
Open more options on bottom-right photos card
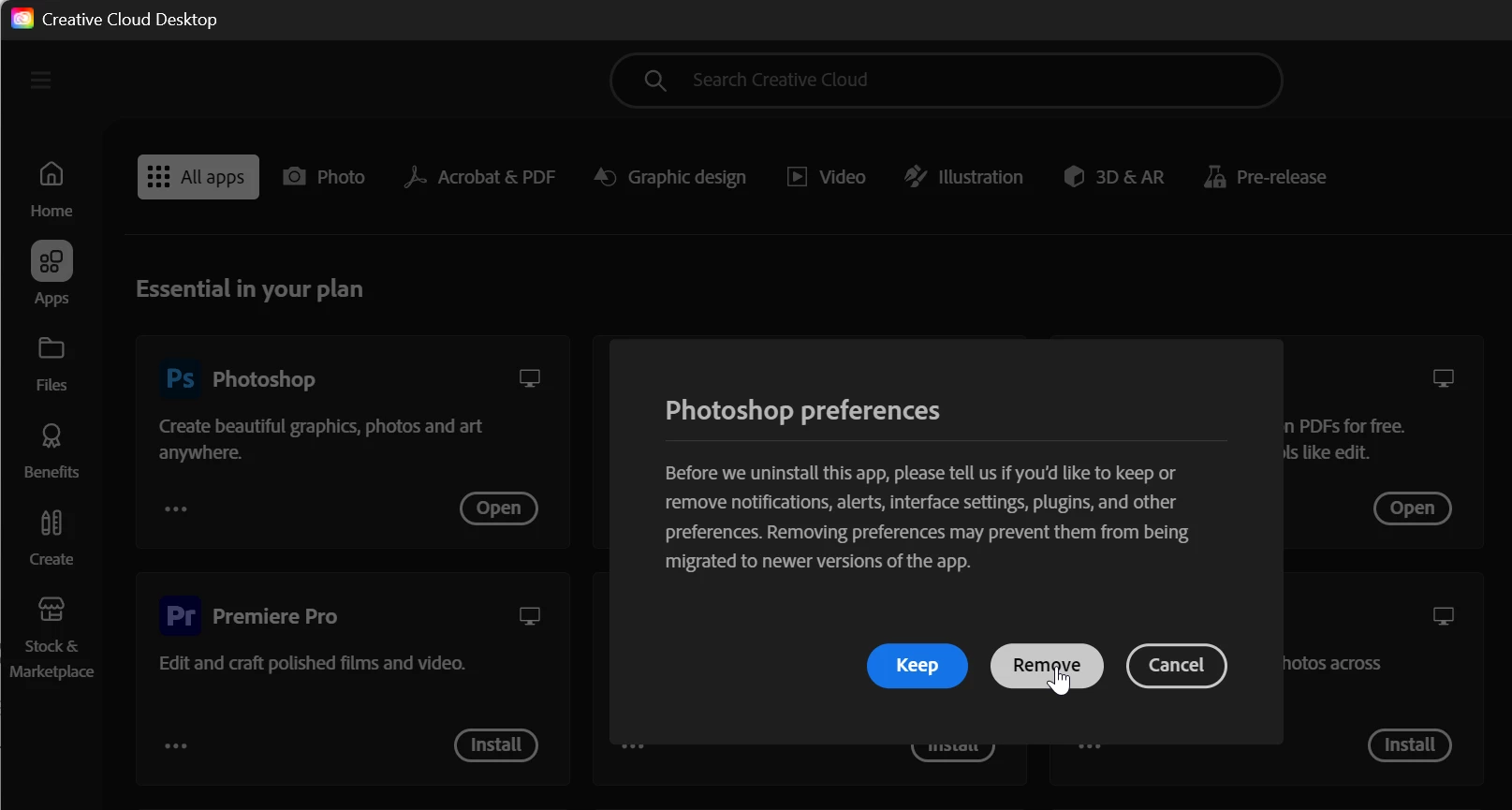1090,746
